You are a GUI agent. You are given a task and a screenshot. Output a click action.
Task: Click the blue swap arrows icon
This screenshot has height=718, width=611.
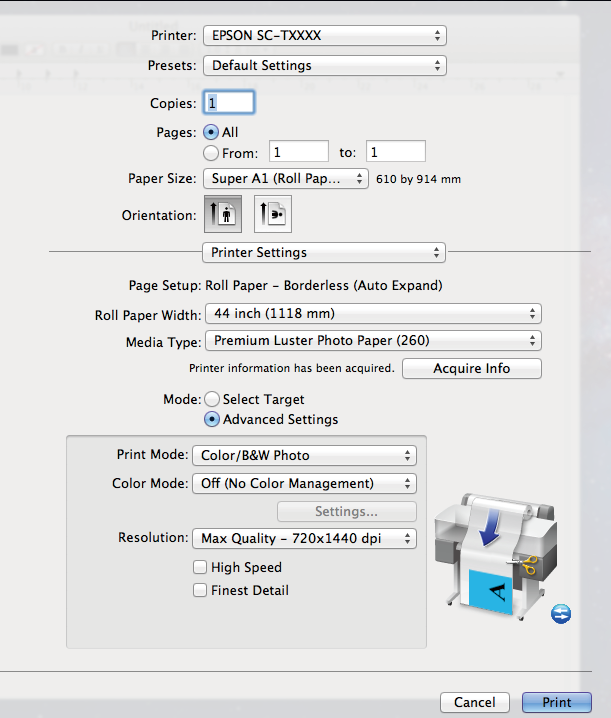pyautogui.click(x=561, y=614)
